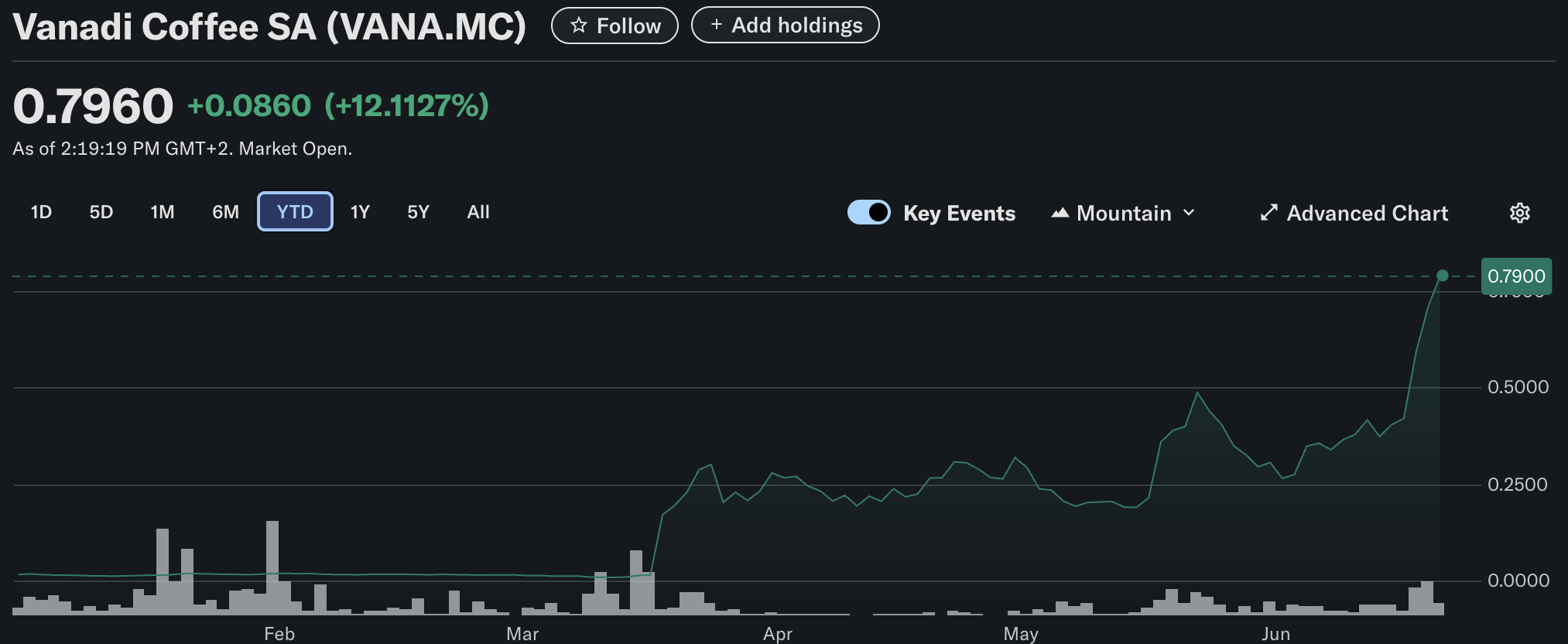Select the 5D time range
1568x644 pixels.
tap(101, 212)
